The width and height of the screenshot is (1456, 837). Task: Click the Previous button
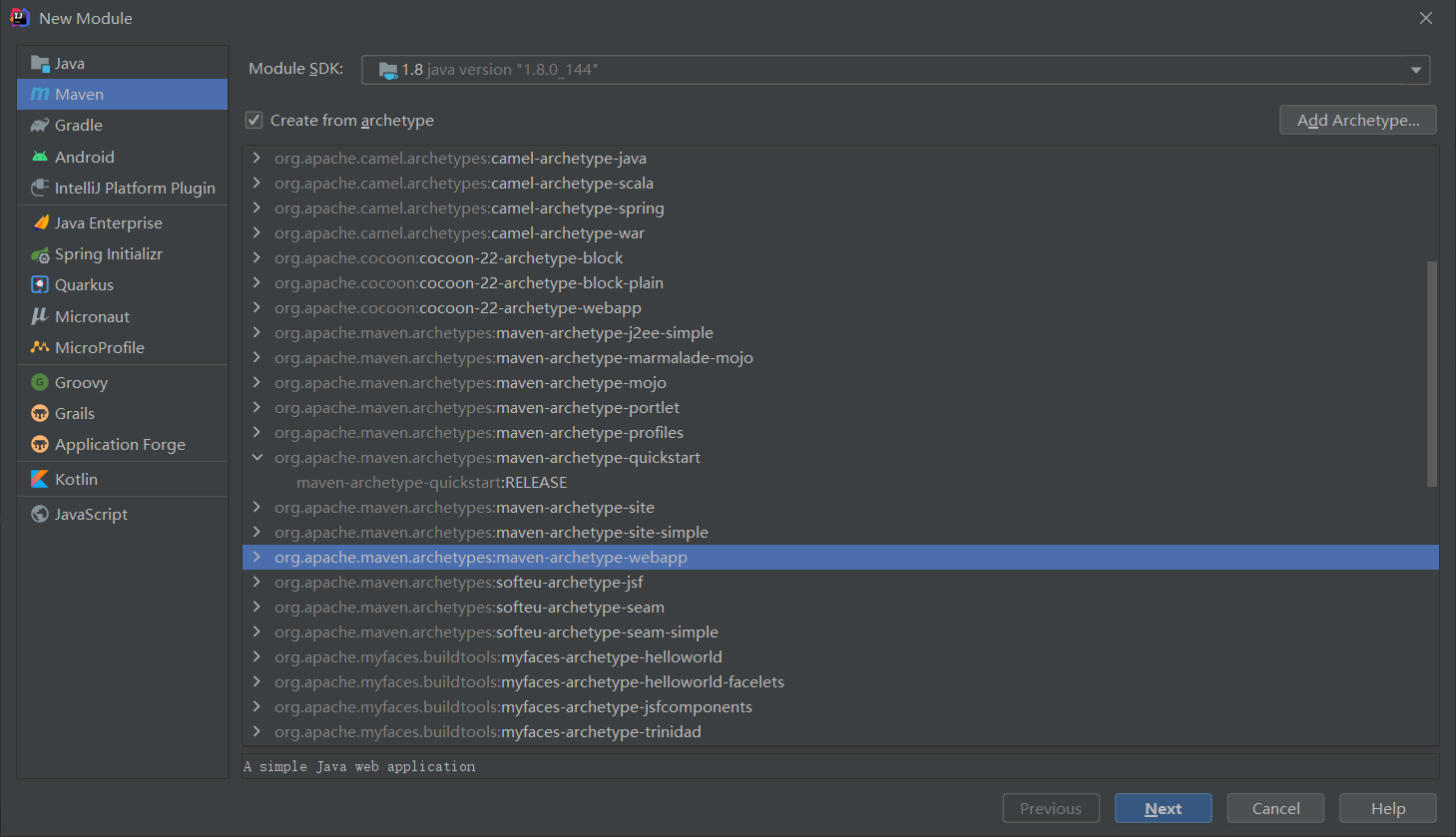pyautogui.click(x=1051, y=808)
